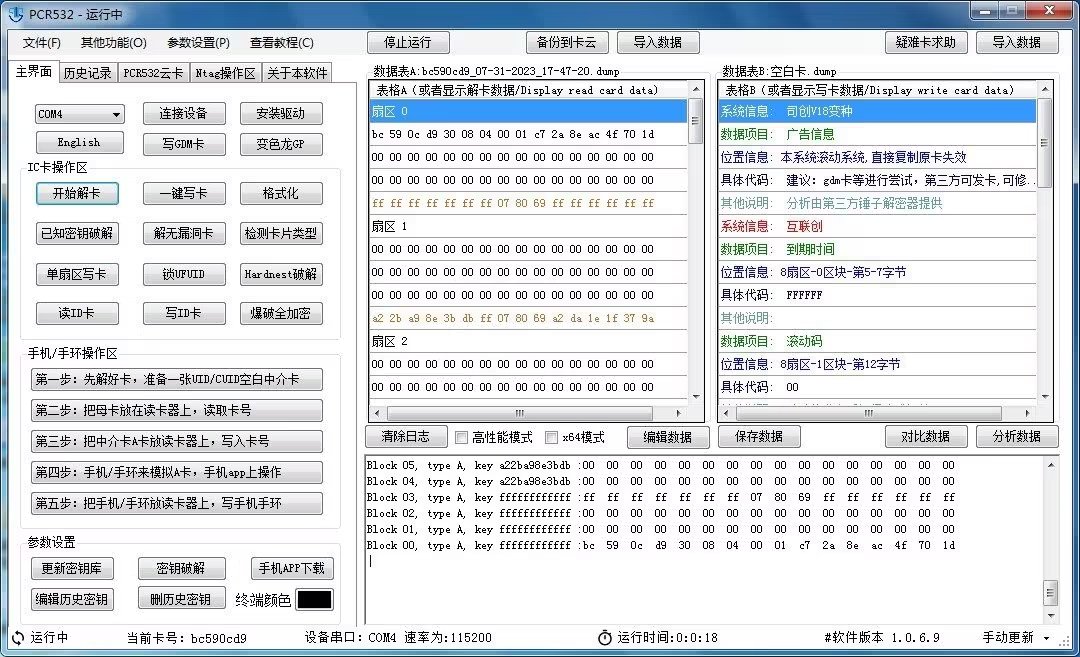Enable 高性能模式 checkbox
This screenshot has width=1080, height=657.
point(462,437)
